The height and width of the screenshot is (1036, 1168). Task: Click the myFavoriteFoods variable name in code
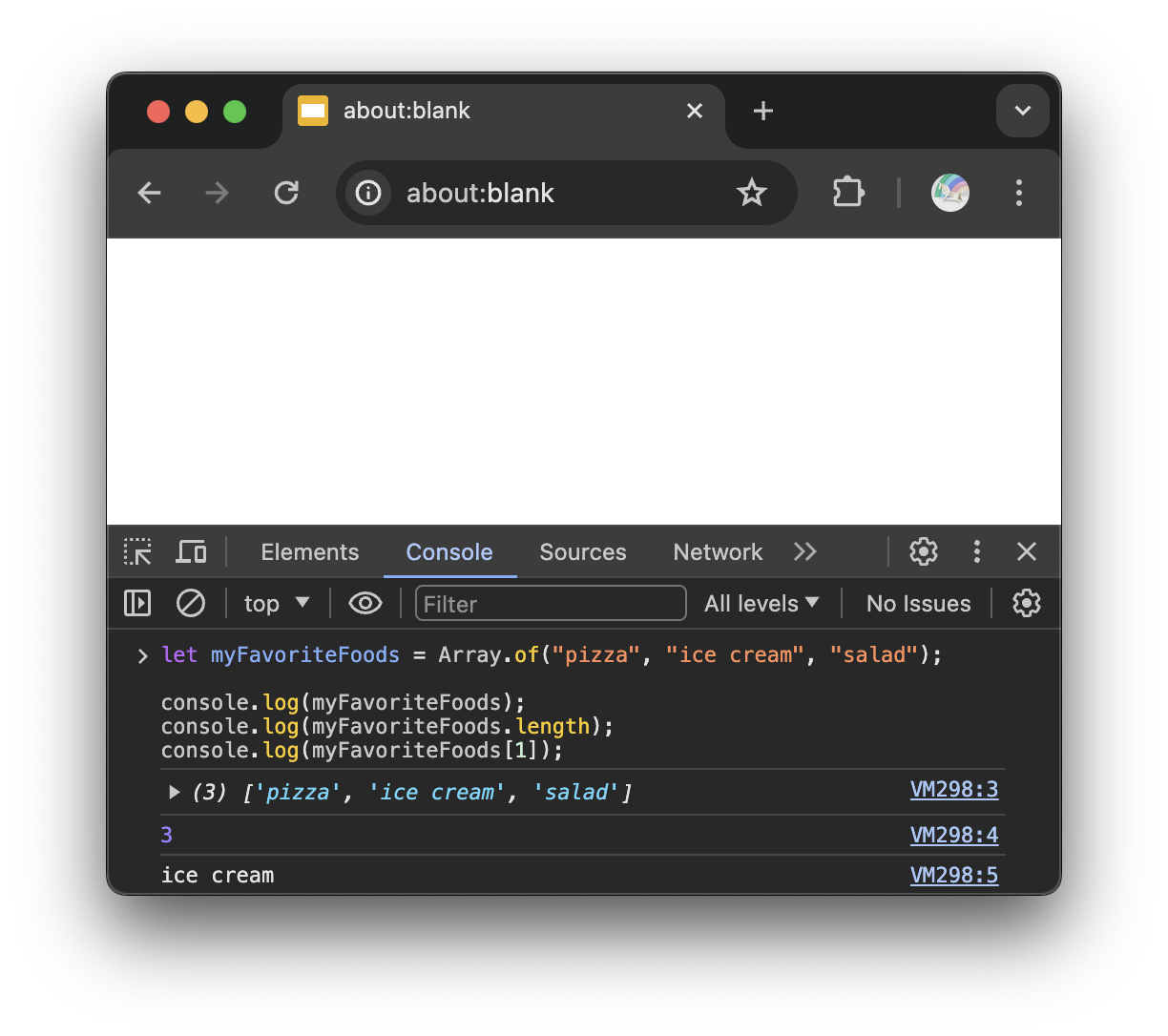point(305,654)
